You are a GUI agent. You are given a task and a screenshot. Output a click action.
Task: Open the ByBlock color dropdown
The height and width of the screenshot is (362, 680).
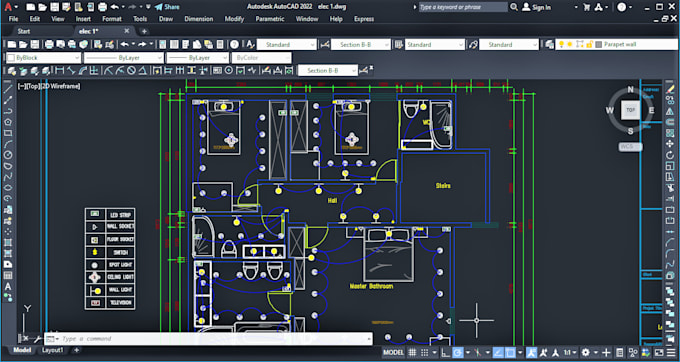43,58
